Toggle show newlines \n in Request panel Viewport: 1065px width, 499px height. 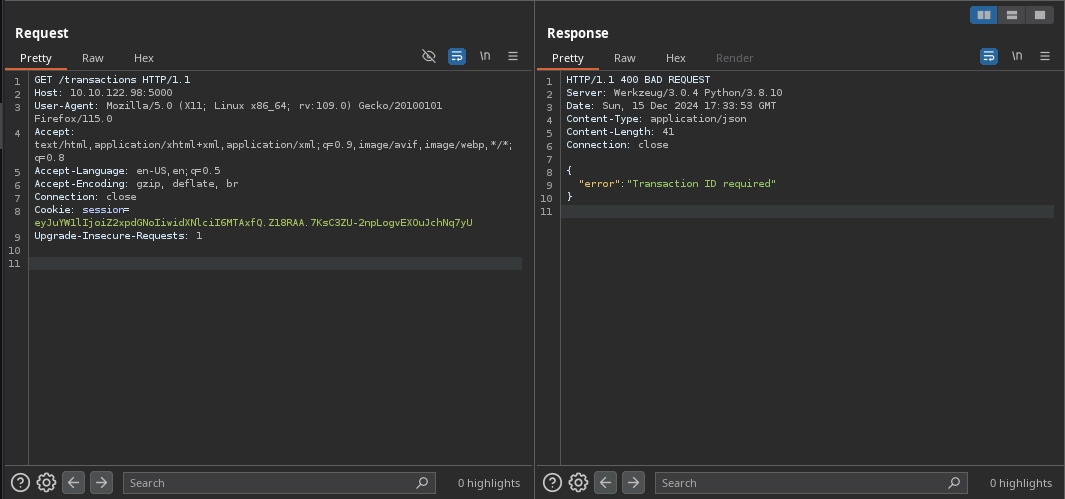485,57
